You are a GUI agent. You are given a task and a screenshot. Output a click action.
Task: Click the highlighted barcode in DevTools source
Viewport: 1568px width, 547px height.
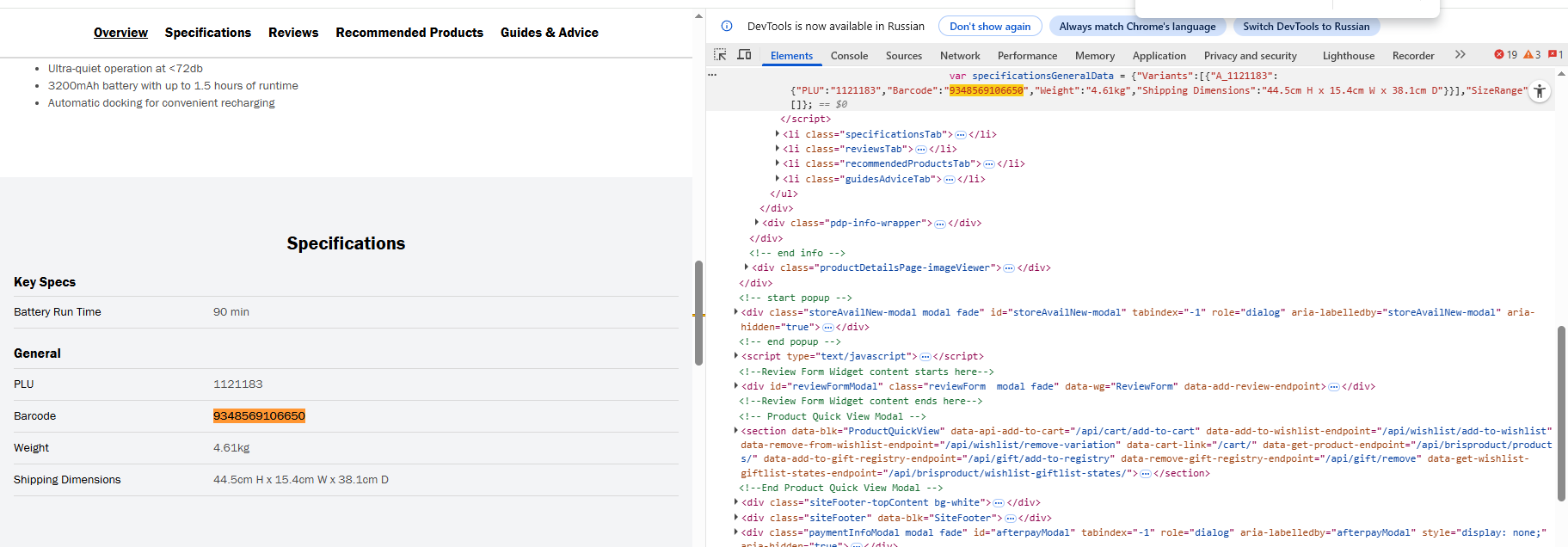tap(986, 90)
